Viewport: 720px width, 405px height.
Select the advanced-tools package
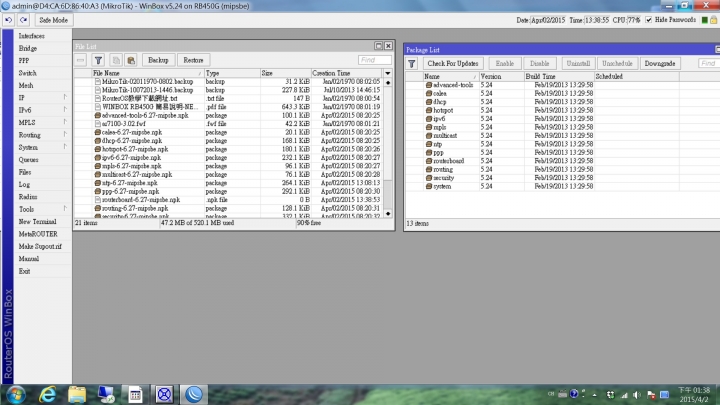562,85
